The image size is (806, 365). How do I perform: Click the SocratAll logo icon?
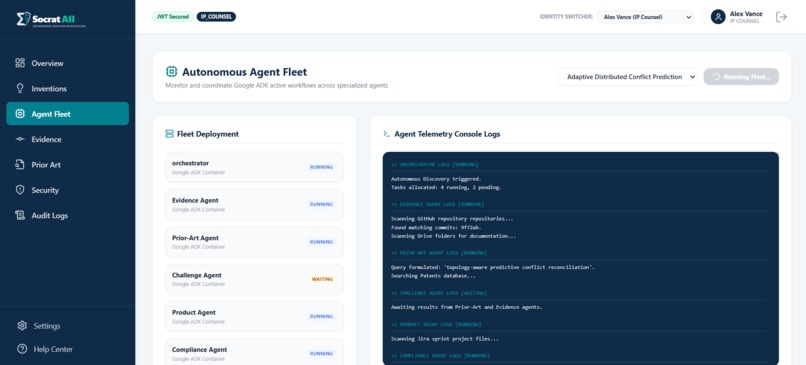23,19
